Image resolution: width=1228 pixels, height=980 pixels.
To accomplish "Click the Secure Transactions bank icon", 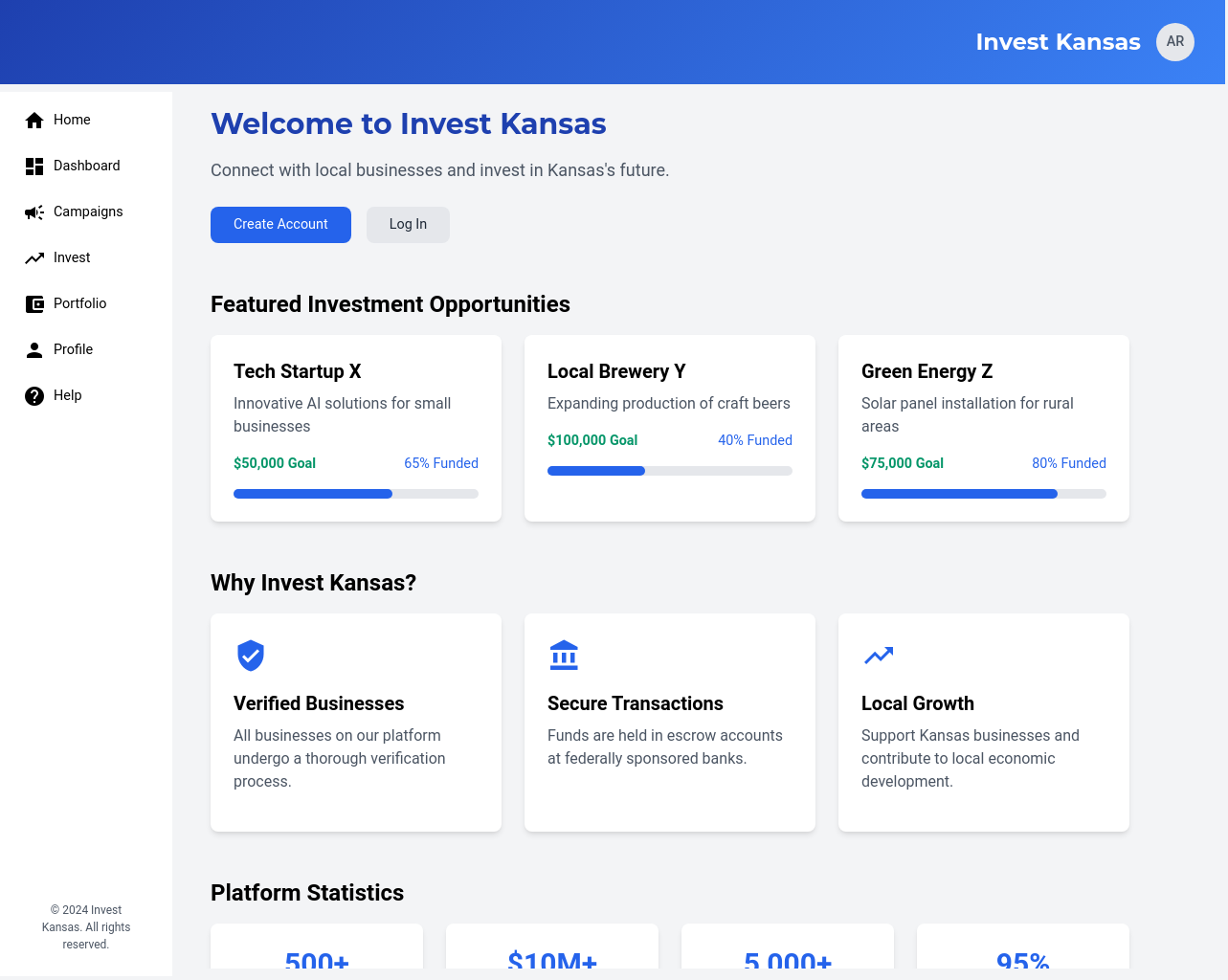I will 565,656.
